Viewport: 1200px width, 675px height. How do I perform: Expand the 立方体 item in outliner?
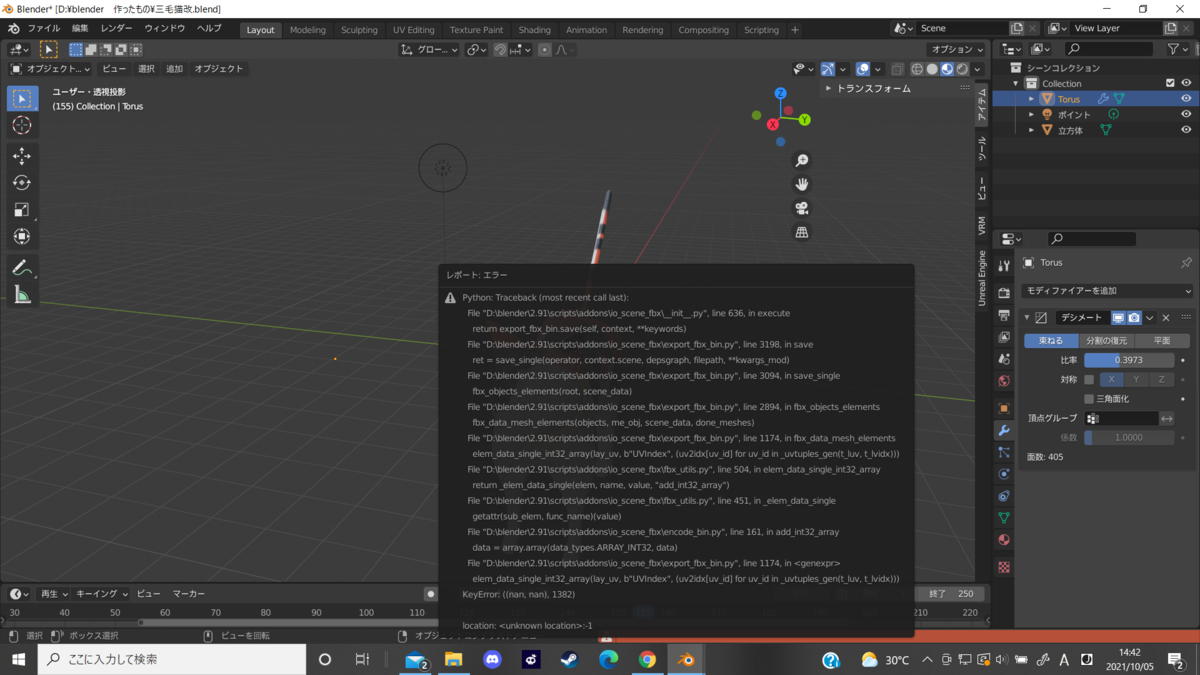[x=1032, y=130]
